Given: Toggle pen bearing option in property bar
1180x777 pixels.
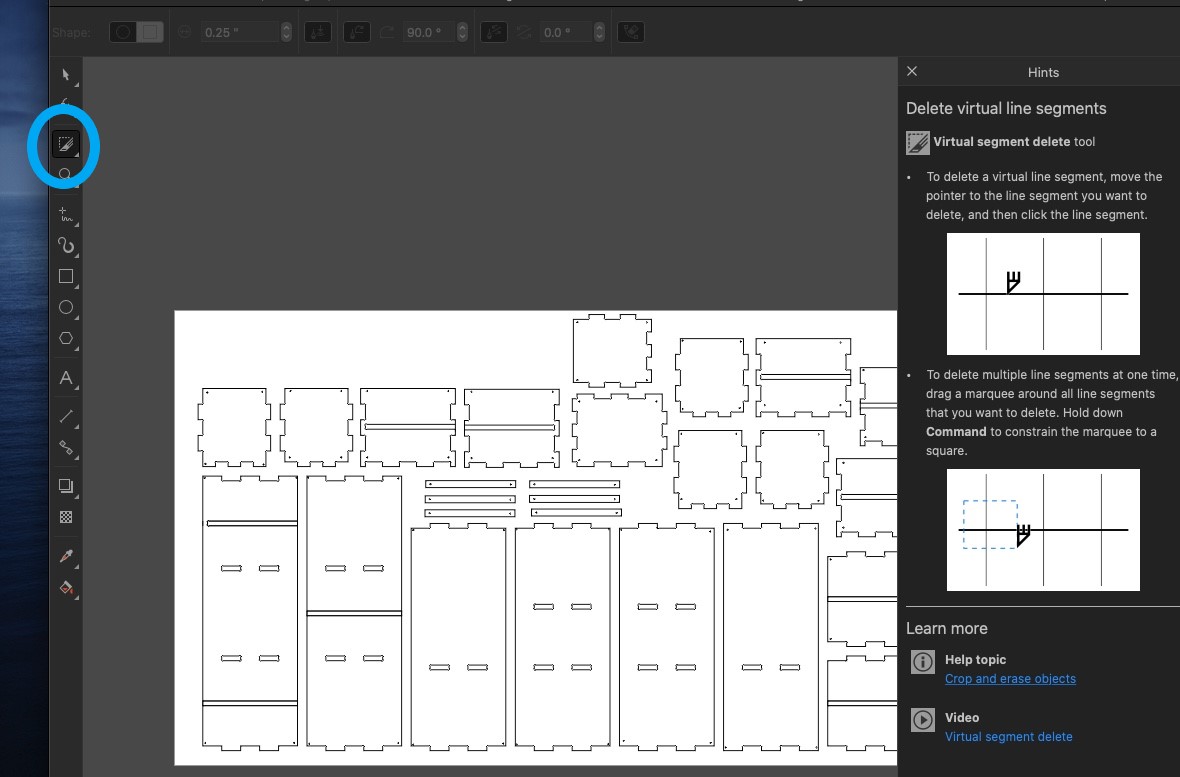Looking at the screenshot, I should coord(494,32).
